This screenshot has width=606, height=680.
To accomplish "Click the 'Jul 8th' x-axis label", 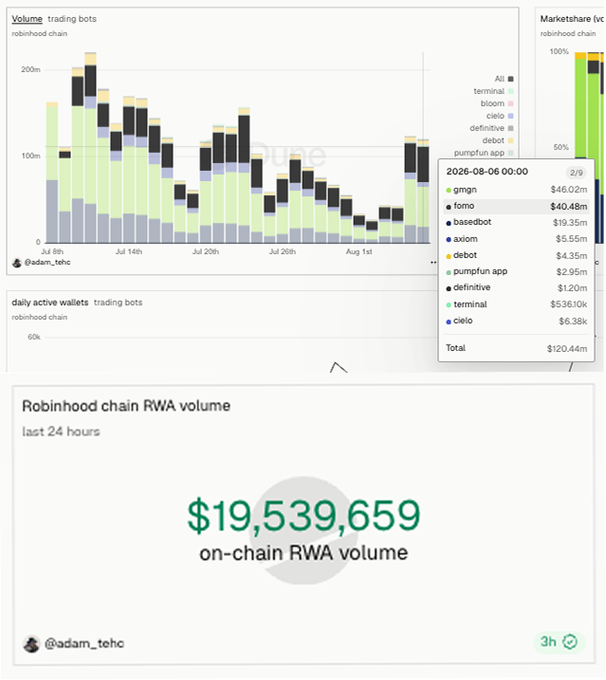I will (x=52, y=252).
